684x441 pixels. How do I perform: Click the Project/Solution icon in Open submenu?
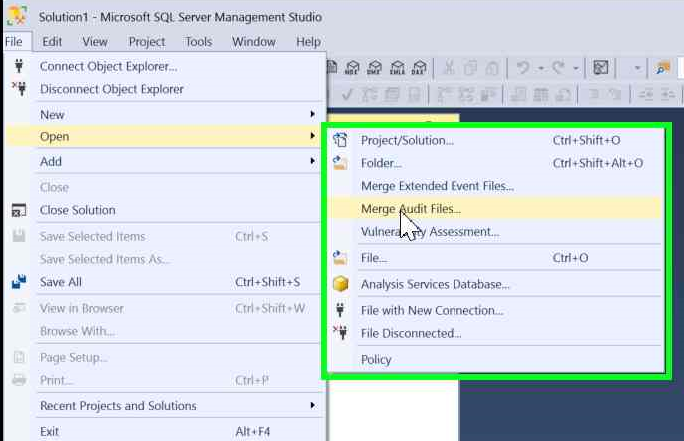click(x=340, y=140)
